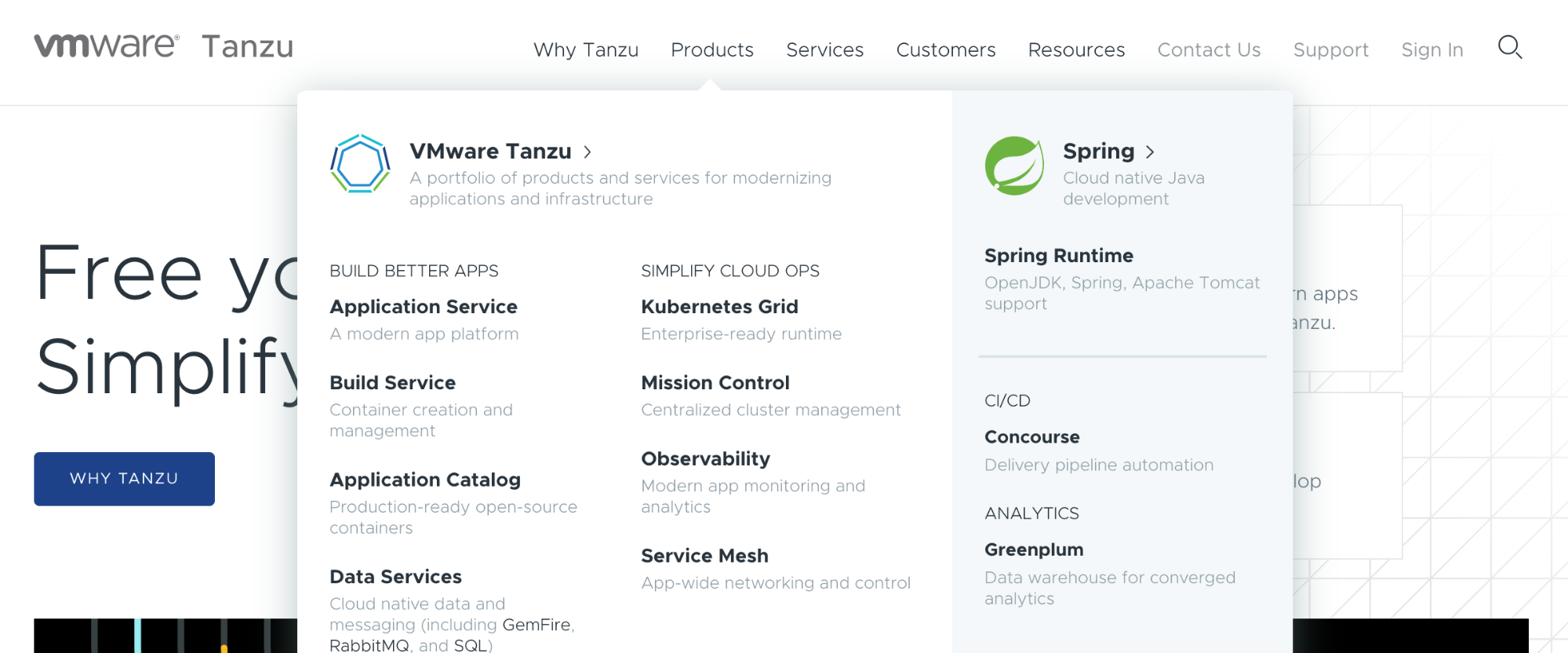Click the VMware Tanzu heptagon logo icon
Viewport: 1568px width, 653px height.
(x=360, y=164)
